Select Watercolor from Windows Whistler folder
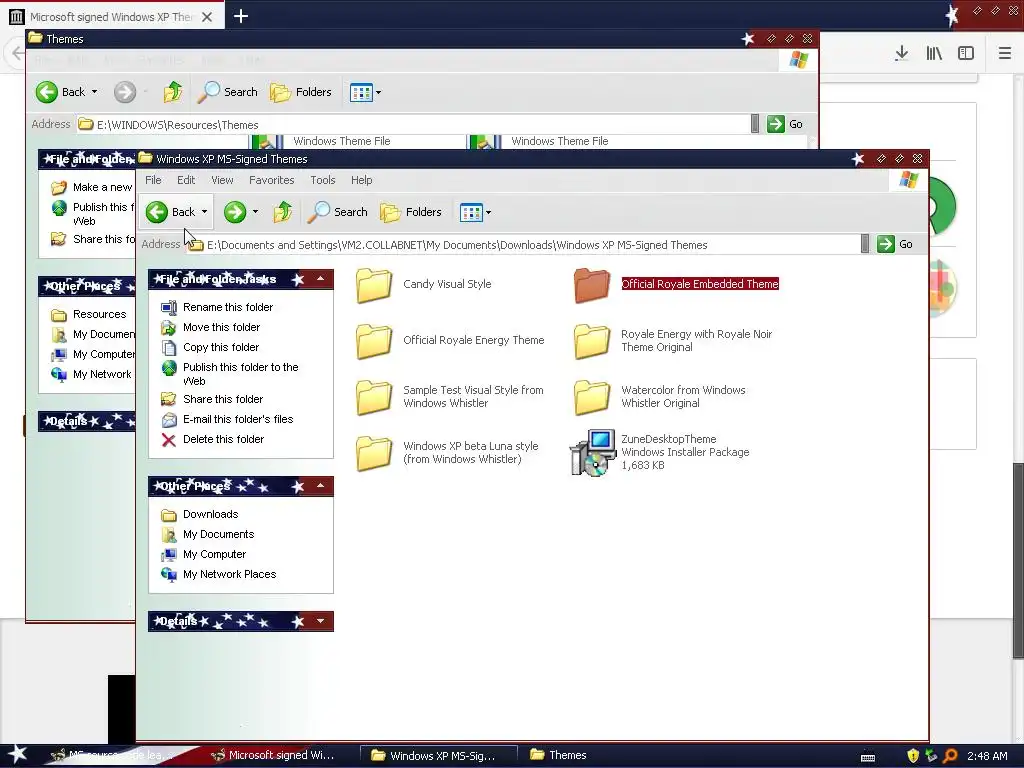 [x=660, y=396]
